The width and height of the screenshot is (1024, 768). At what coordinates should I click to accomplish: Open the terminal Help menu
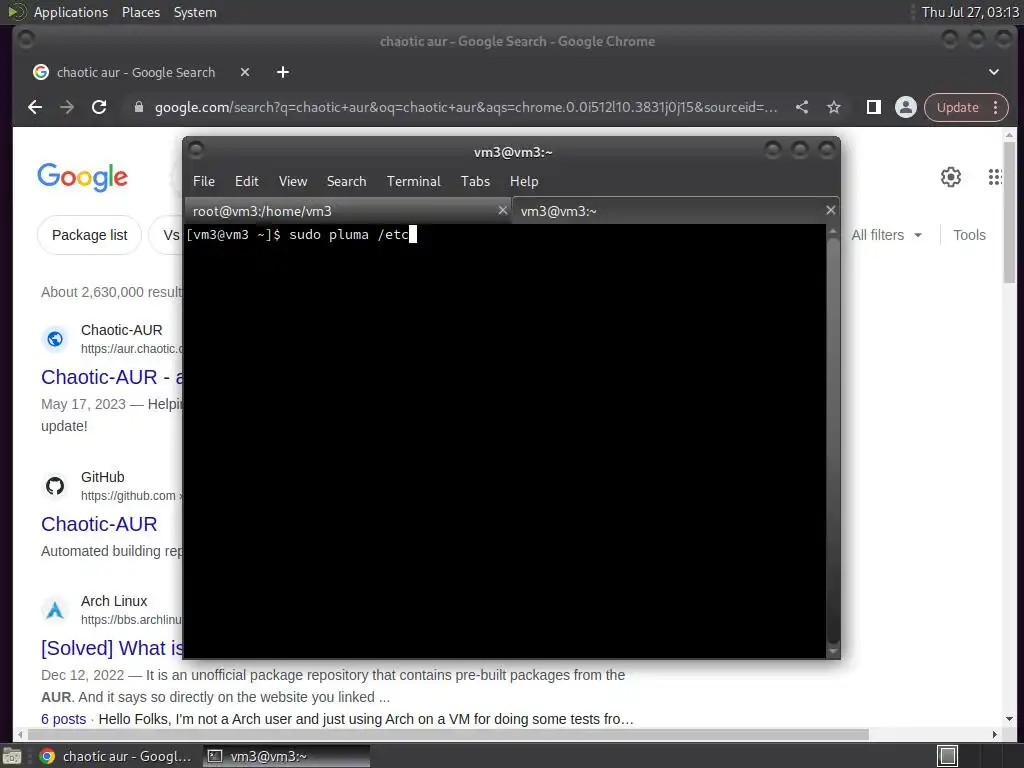click(x=524, y=181)
